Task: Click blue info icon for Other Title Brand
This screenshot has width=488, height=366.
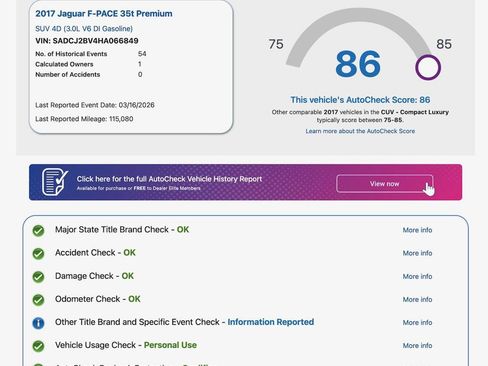Action: pyautogui.click(x=38, y=323)
